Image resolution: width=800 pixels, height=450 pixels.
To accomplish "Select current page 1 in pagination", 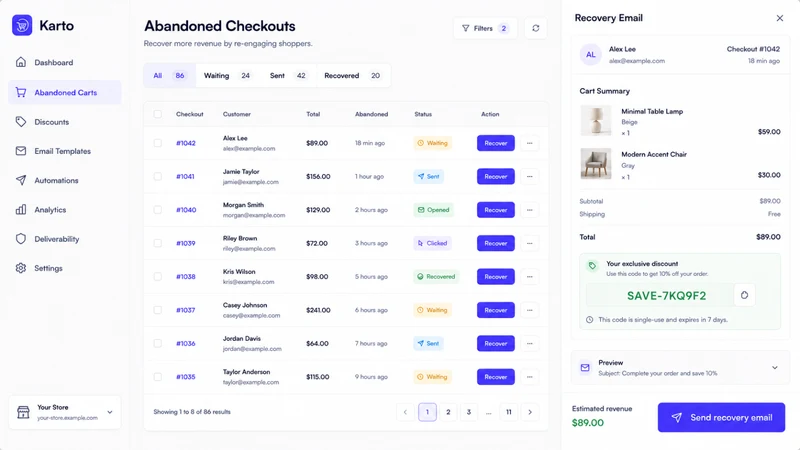I will tap(428, 412).
